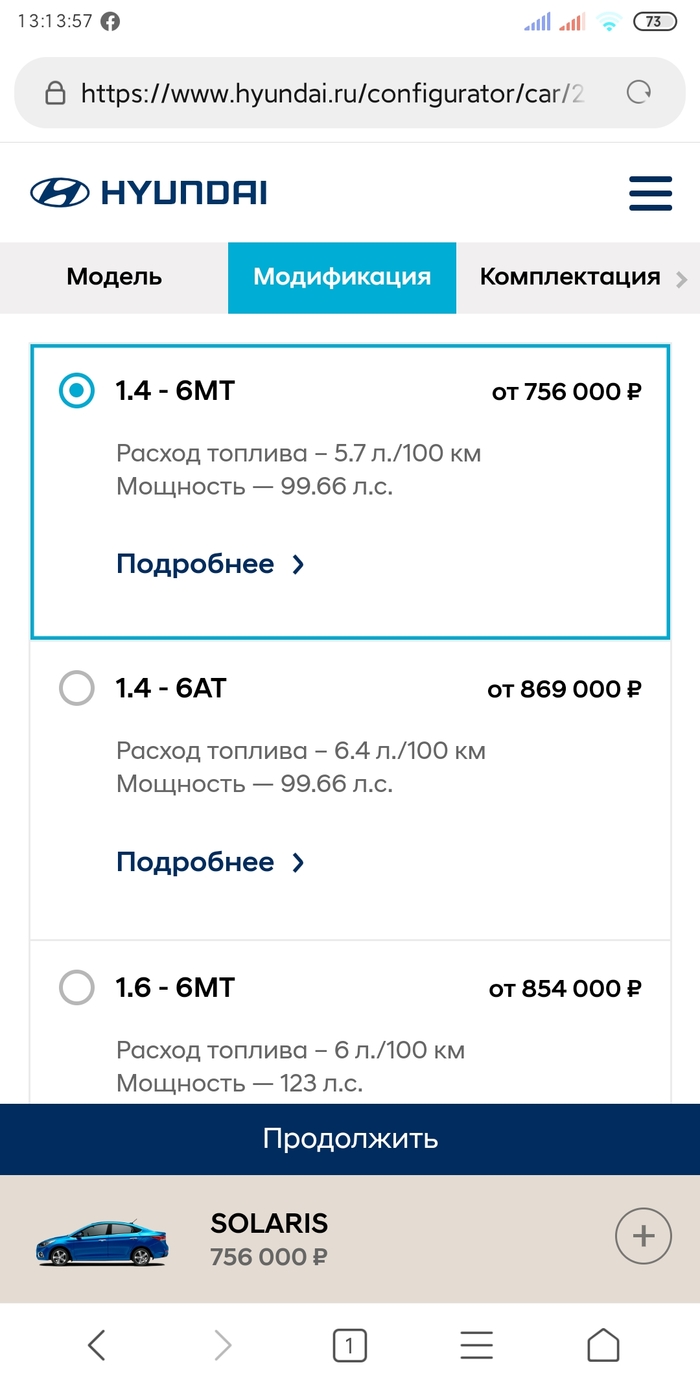Focus the URL address bar
Viewport: 700px width, 1400px height.
(x=330, y=94)
